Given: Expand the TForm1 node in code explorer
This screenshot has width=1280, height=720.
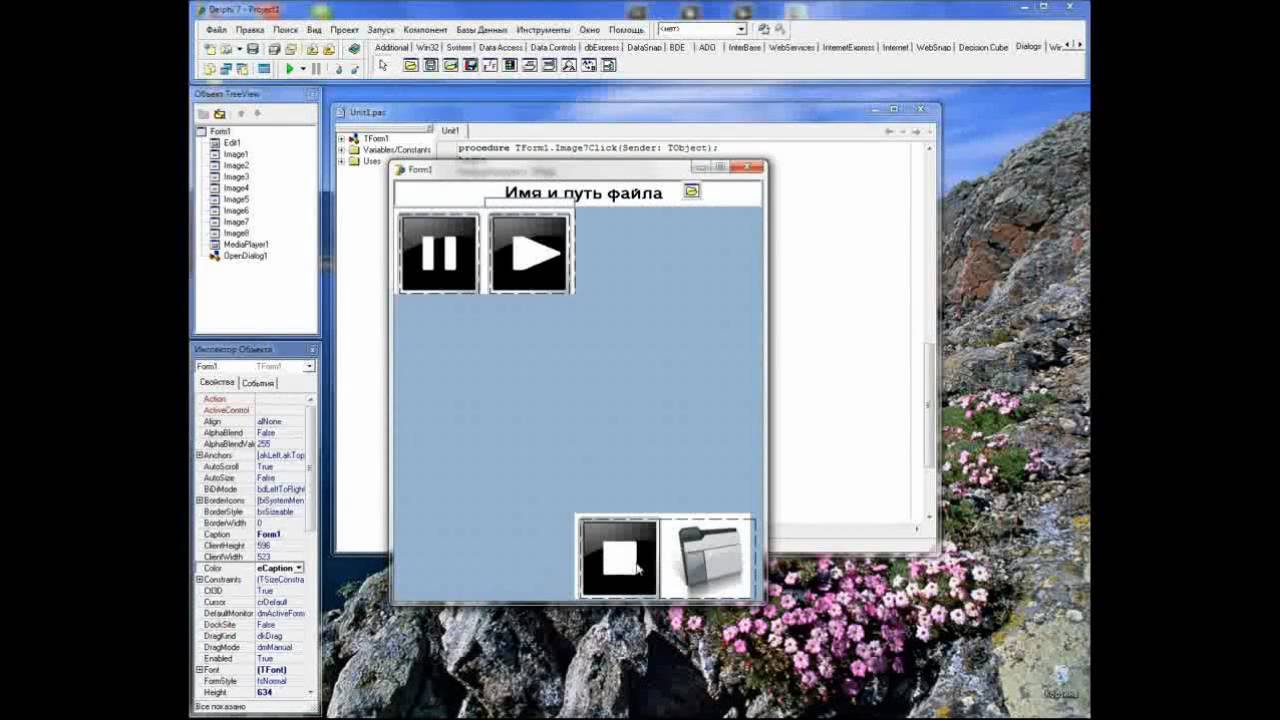Looking at the screenshot, I should pyautogui.click(x=341, y=139).
